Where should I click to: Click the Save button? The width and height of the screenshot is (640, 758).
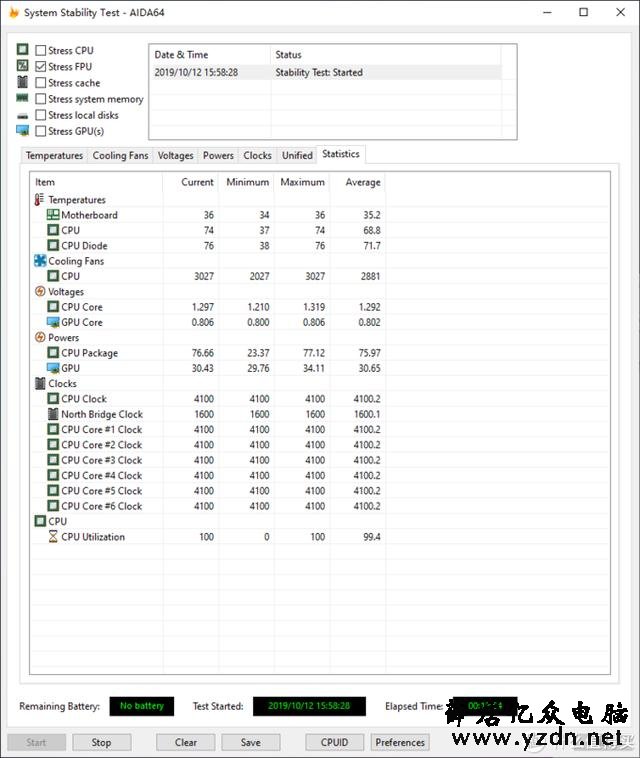click(x=250, y=742)
